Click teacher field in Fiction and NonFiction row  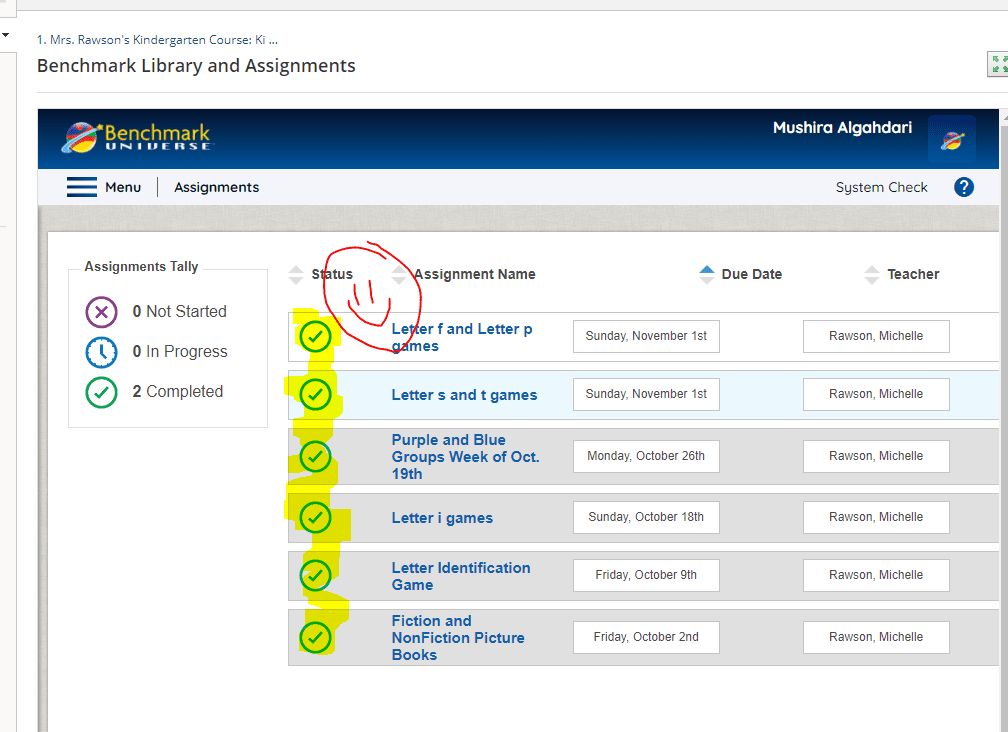click(876, 638)
